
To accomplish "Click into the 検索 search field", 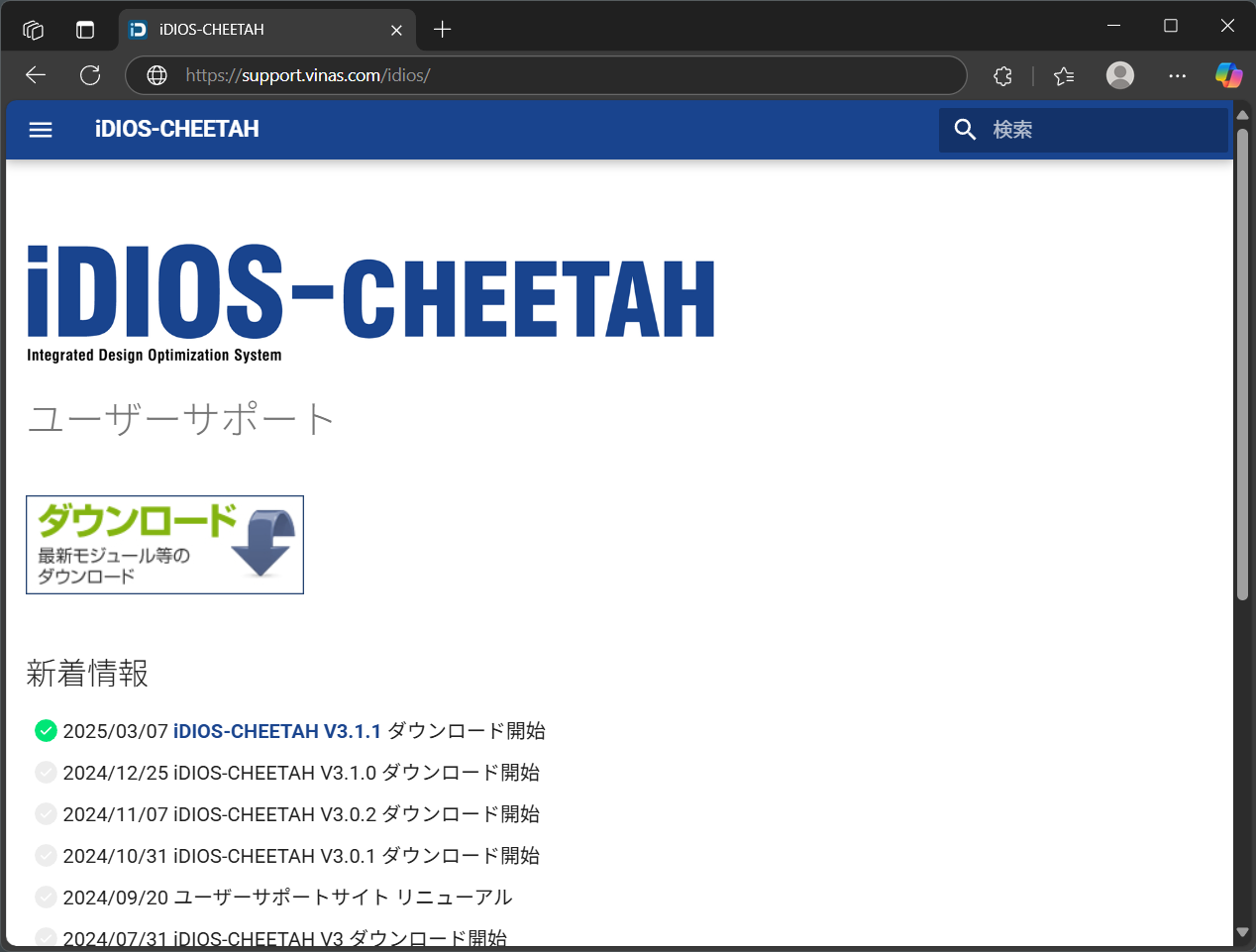I will 1084,130.
